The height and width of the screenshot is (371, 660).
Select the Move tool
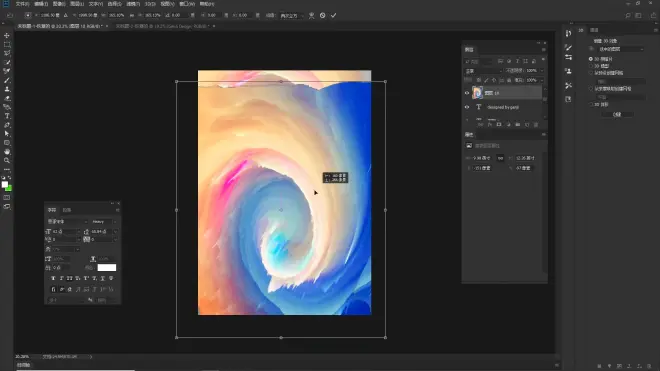coord(7,35)
